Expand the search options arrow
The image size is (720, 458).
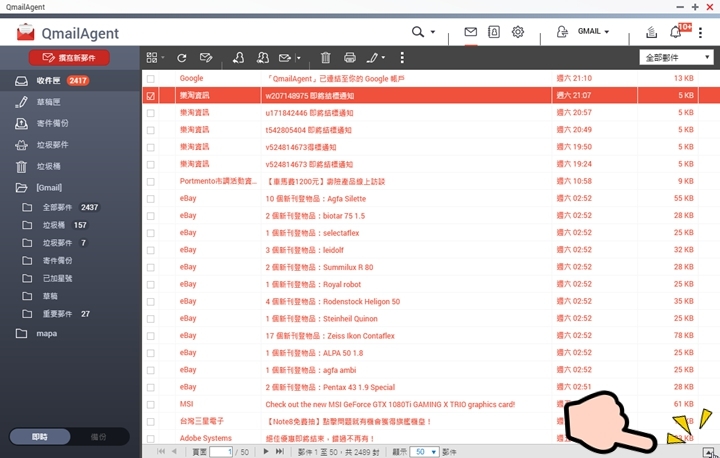click(433, 32)
